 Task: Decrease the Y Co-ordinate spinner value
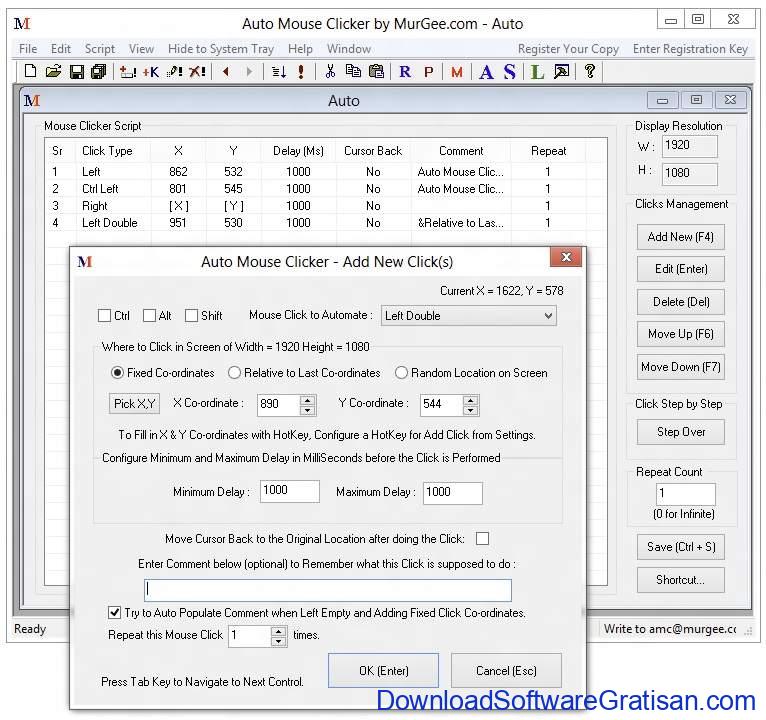tap(470, 410)
